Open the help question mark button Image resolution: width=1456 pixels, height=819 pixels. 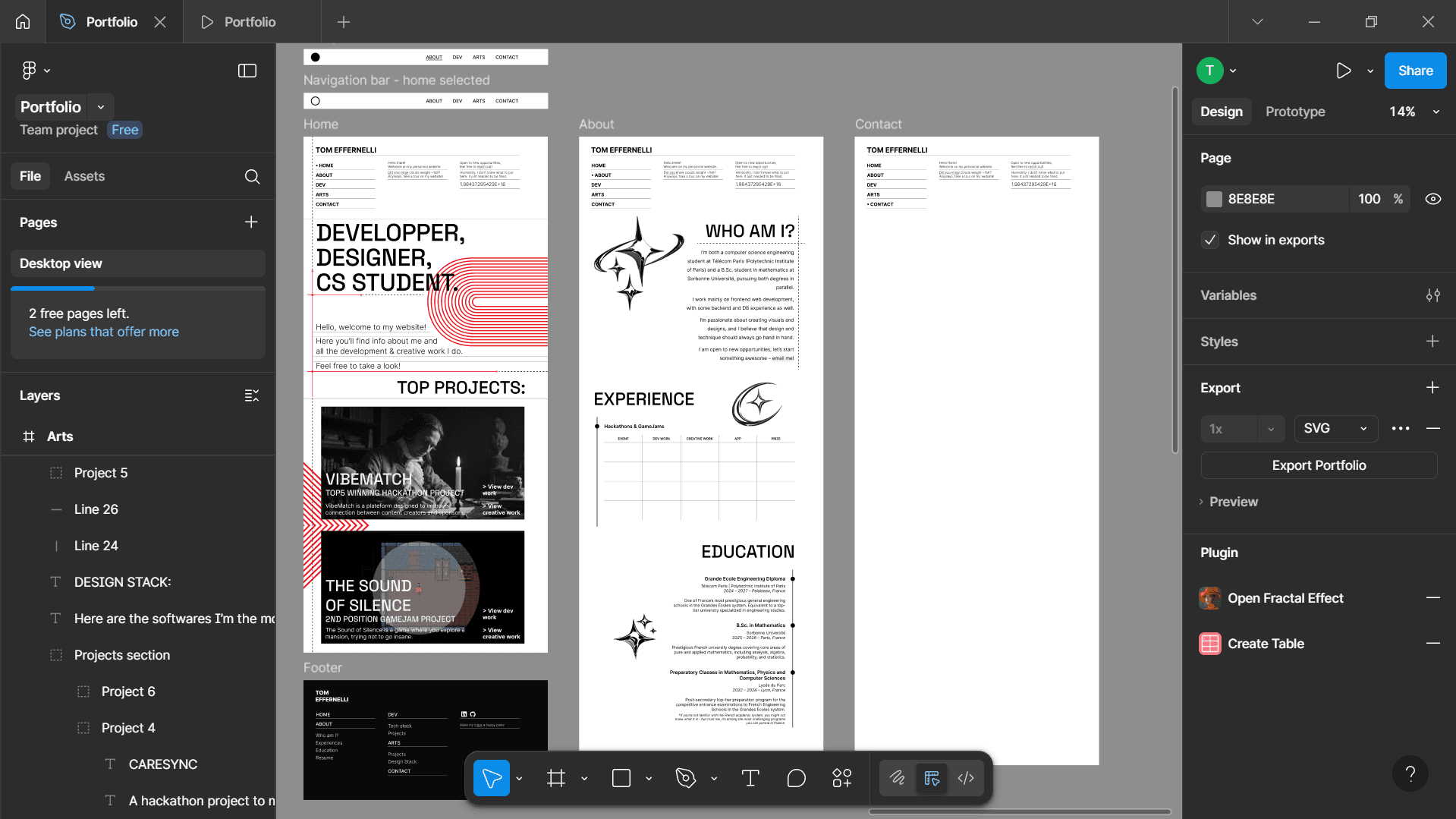[x=1410, y=773]
